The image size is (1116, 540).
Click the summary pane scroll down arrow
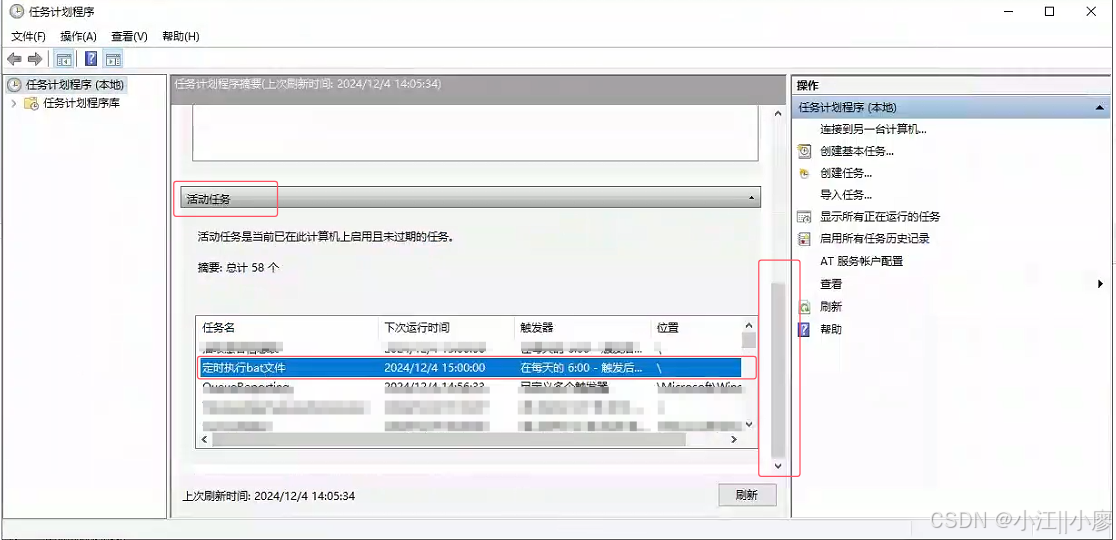coord(777,466)
